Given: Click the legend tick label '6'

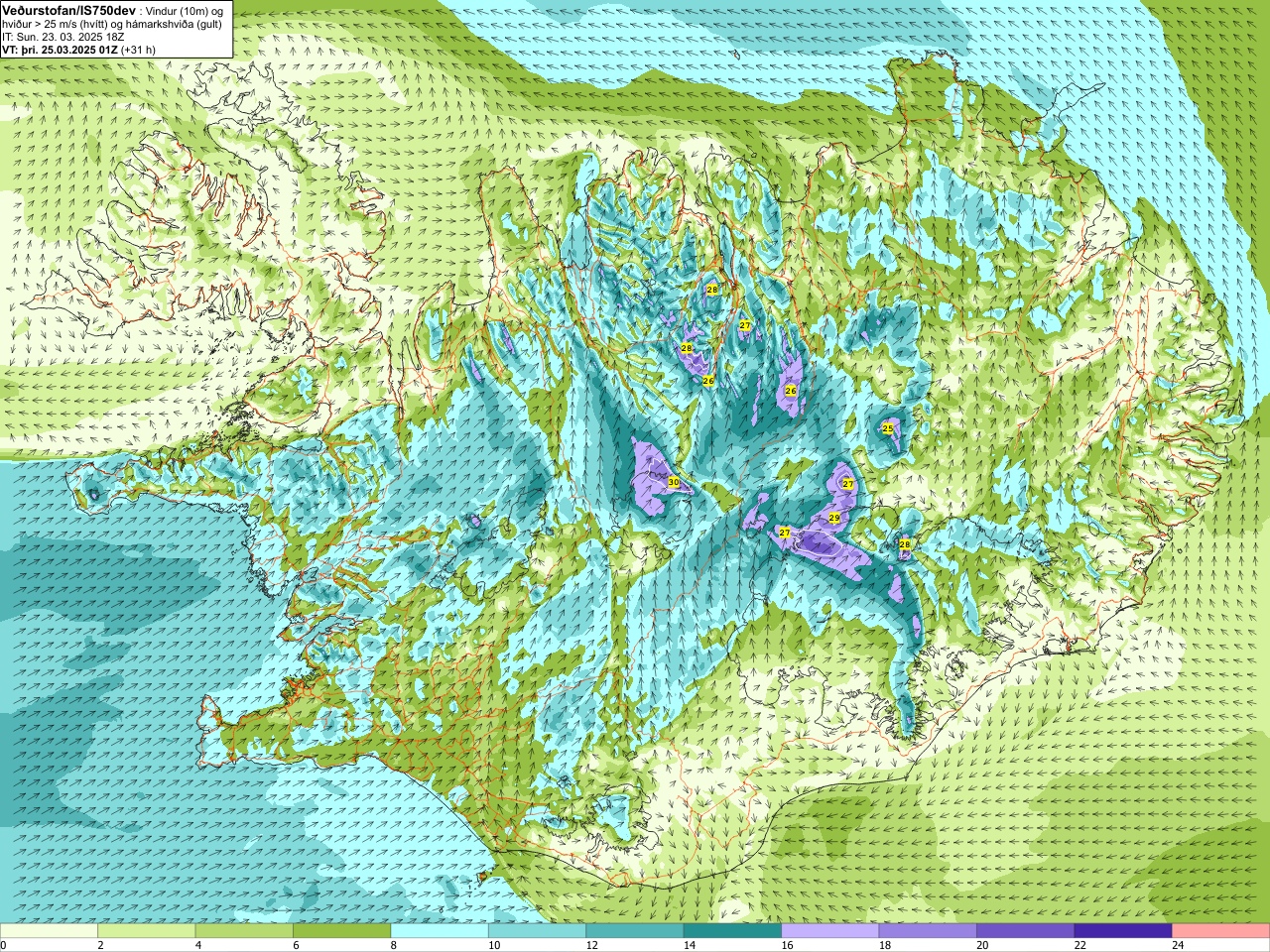Looking at the screenshot, I should tap(296, 945).
